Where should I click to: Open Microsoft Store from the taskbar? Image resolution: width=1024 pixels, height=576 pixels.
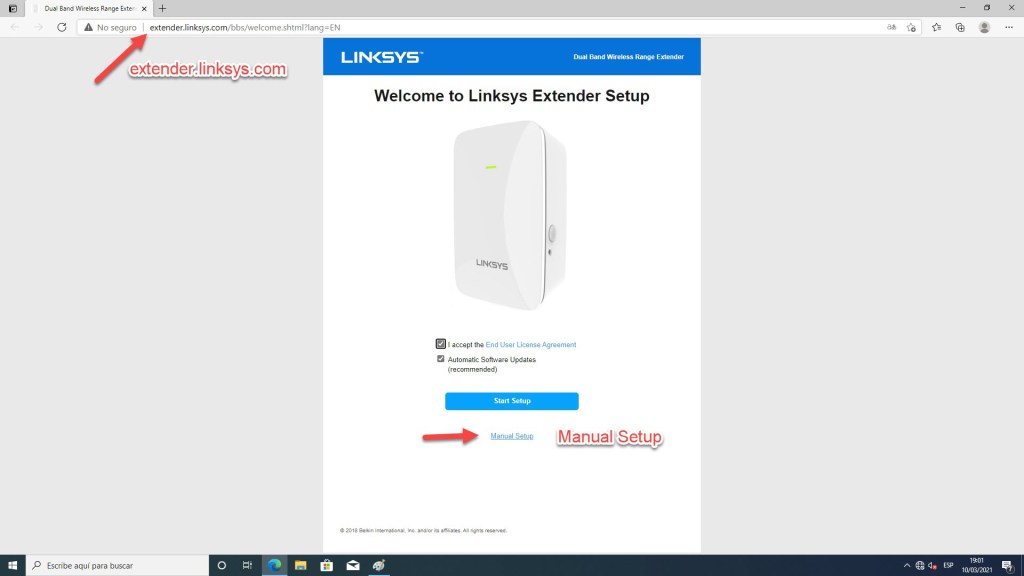pos(327,566)
